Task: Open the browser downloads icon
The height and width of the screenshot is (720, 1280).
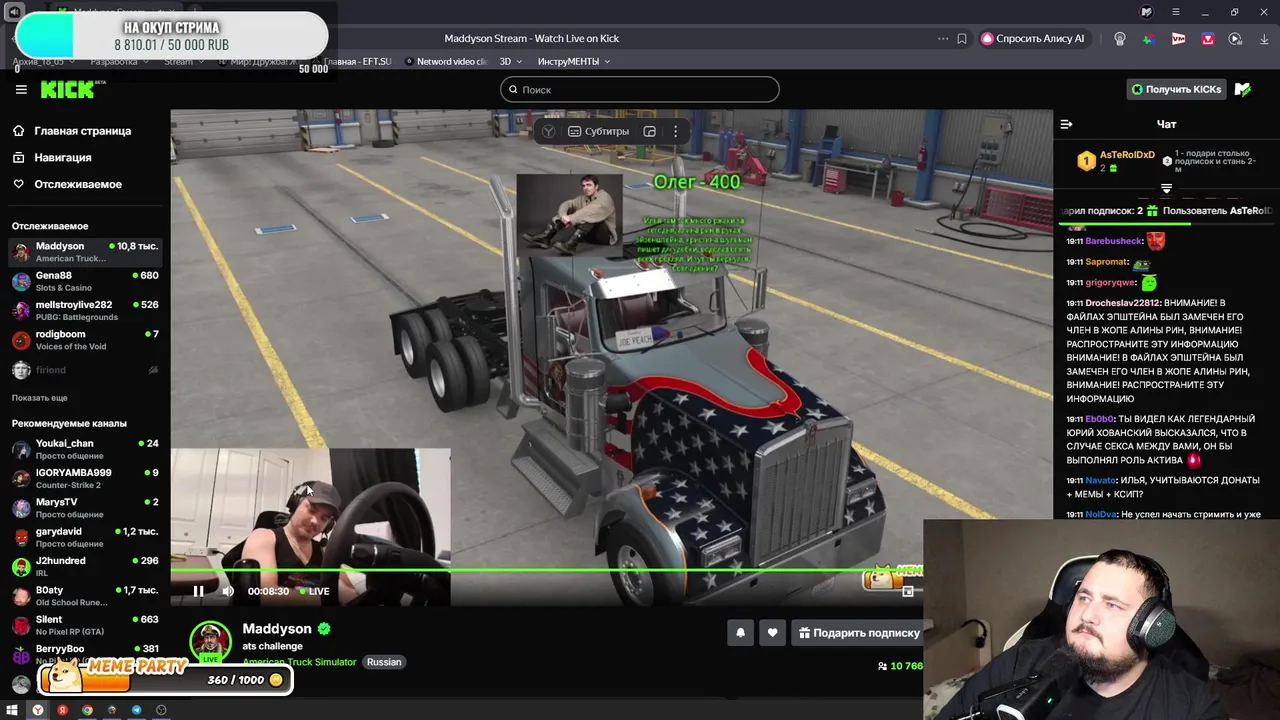Action: [x=1265, y=38]
